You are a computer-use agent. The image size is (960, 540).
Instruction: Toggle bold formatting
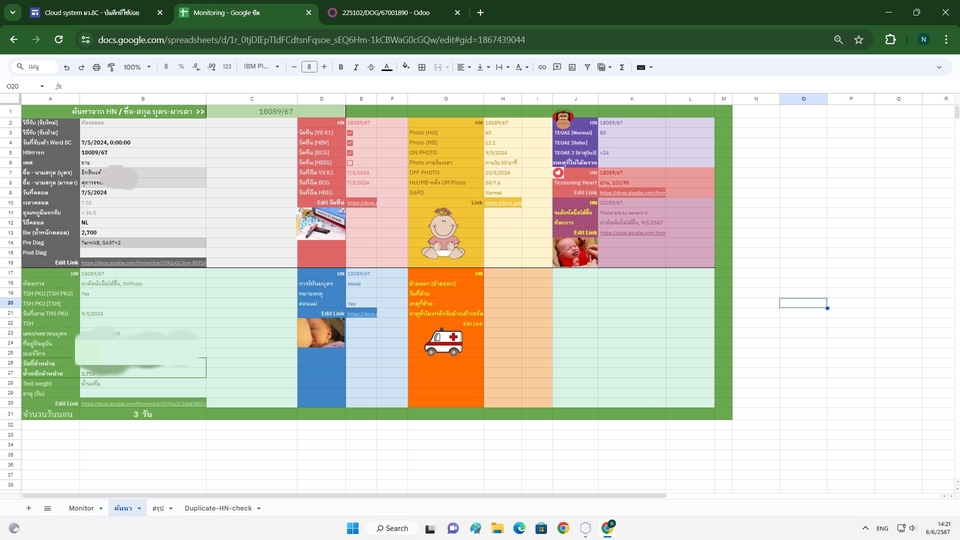pyautogui.click(x=341, y=67)
